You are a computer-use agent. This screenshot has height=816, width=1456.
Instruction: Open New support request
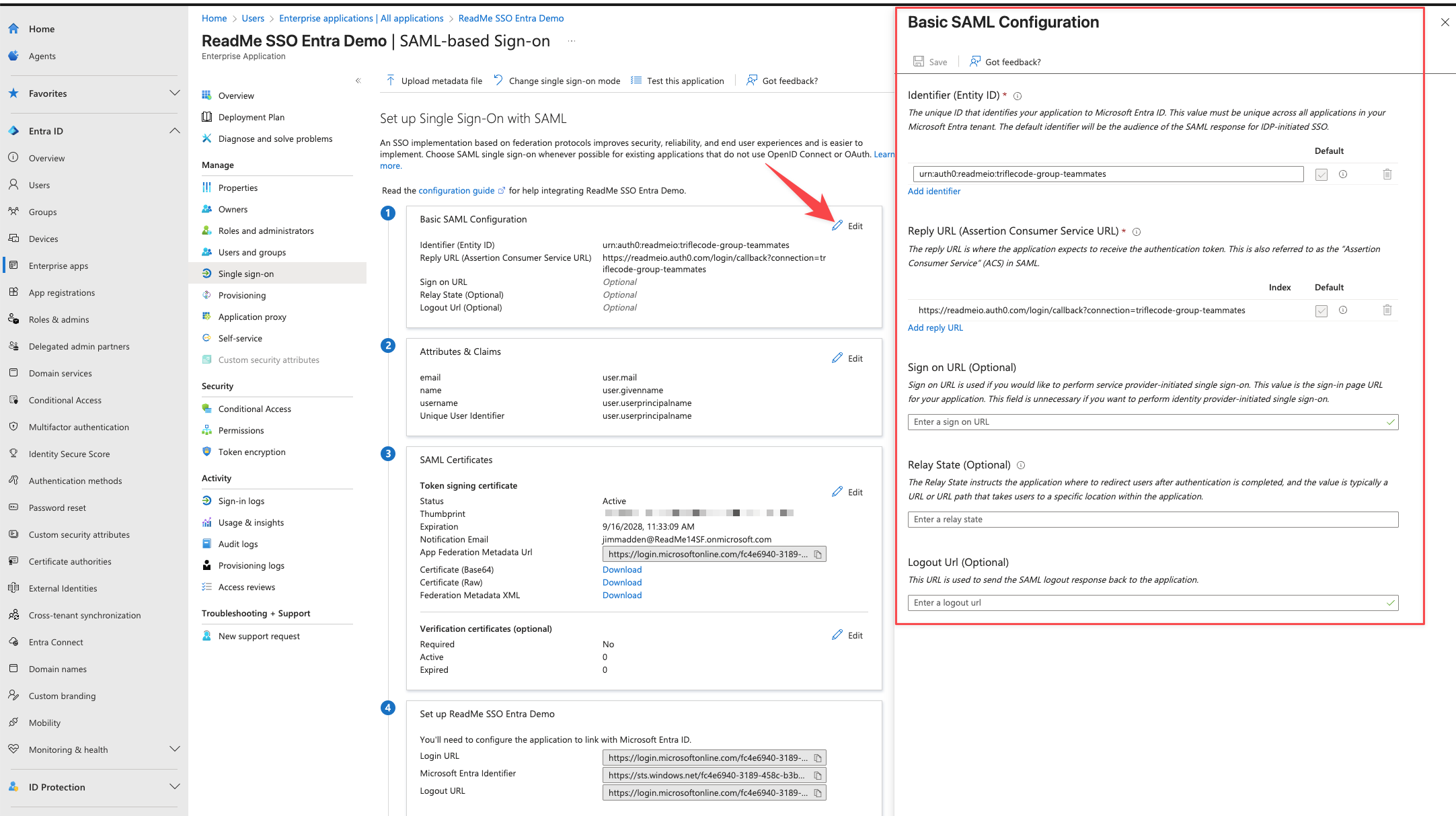[259, 636]
